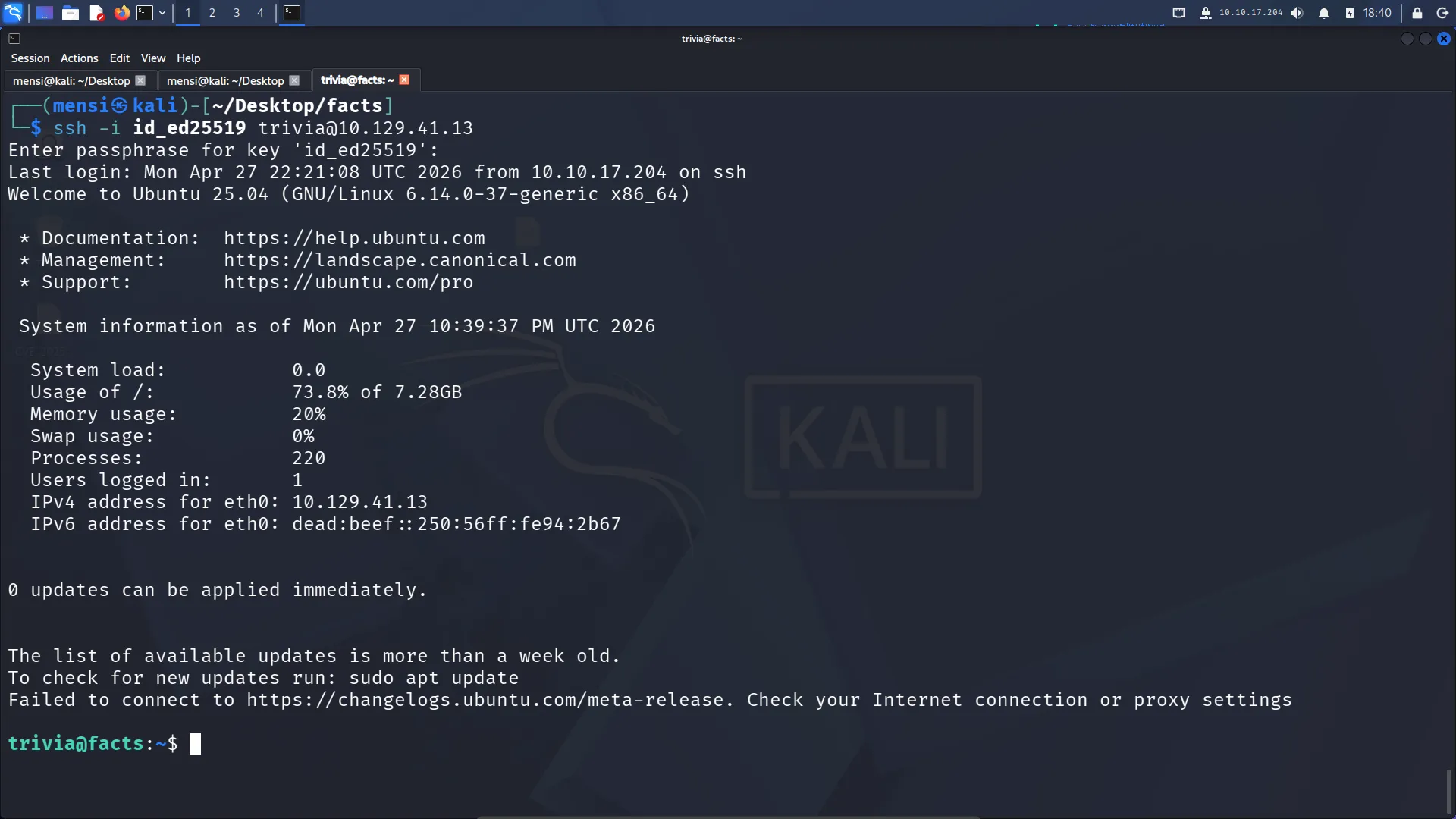
Task: Open the View menu
Action: click(x=153, y=58)
